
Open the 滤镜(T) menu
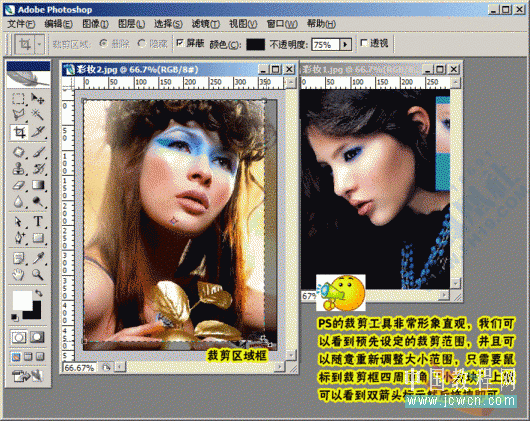tap(206, 24)
